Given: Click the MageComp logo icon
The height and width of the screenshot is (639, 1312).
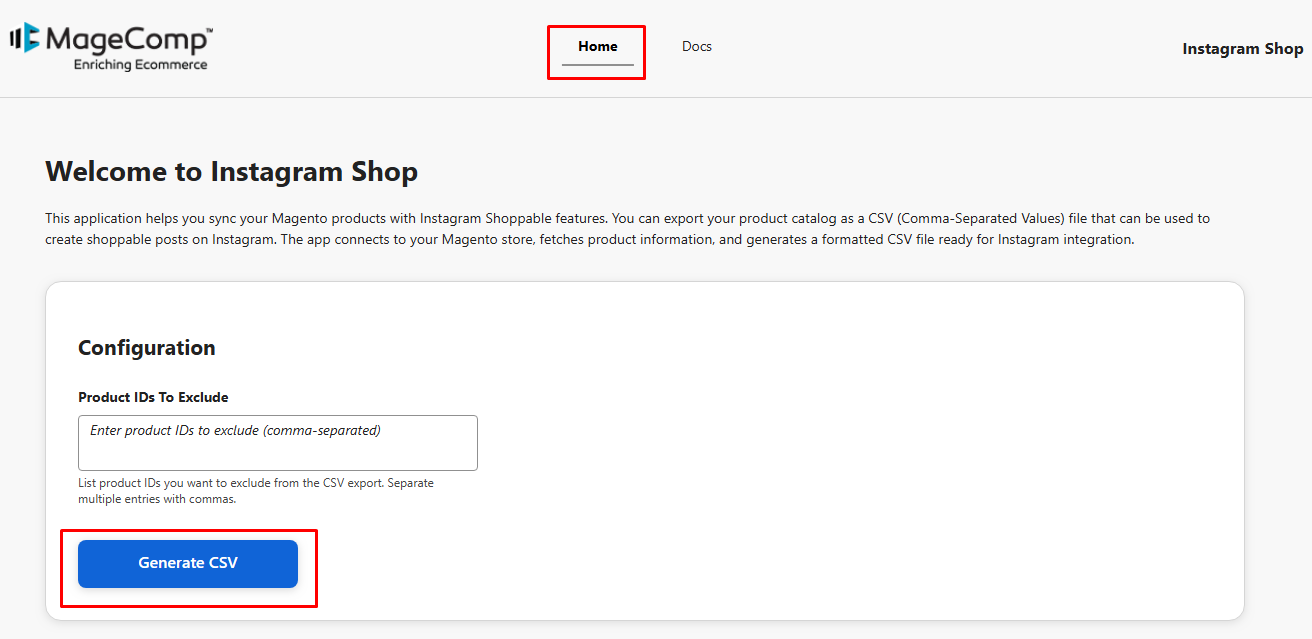Looking at the screenshot, I should coord(25,38).
